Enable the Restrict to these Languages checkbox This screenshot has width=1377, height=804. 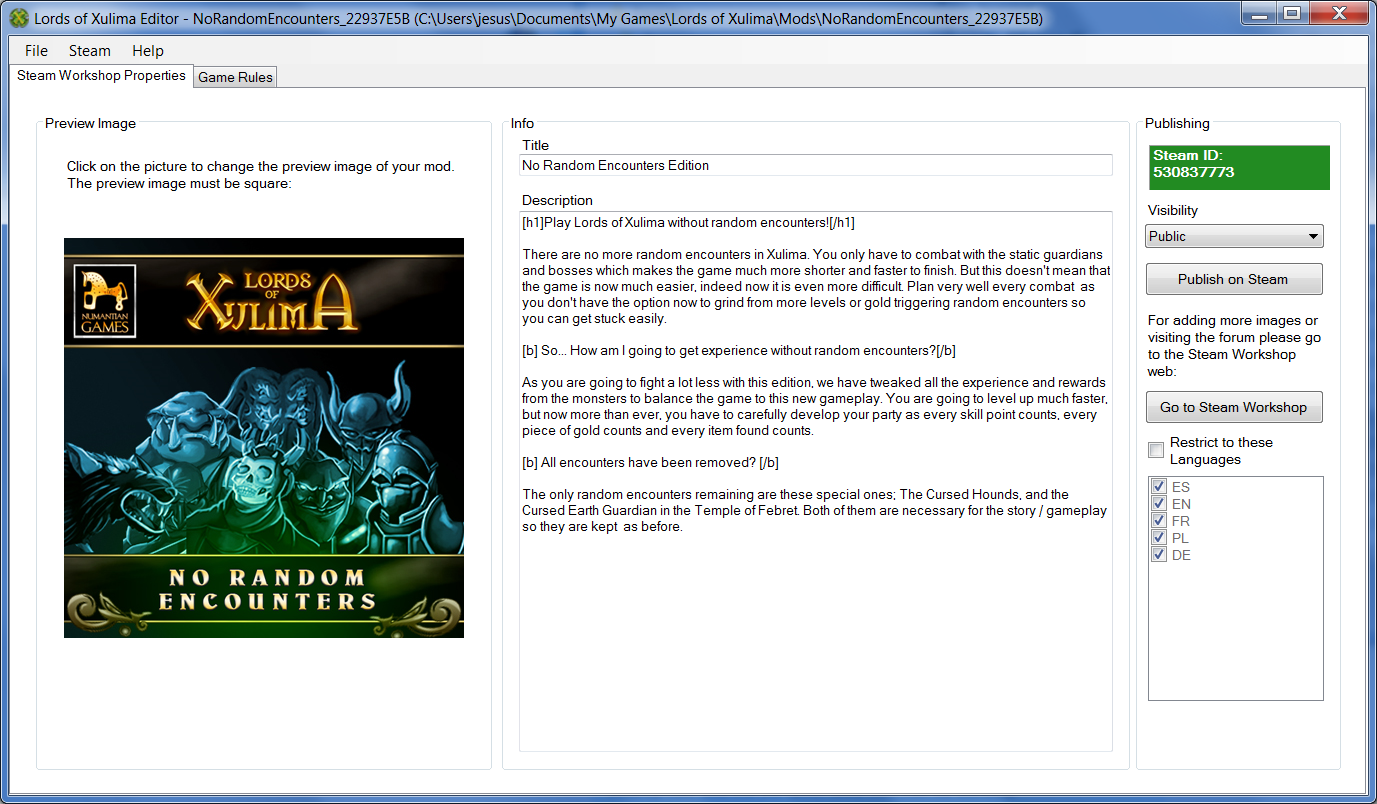1156,451
